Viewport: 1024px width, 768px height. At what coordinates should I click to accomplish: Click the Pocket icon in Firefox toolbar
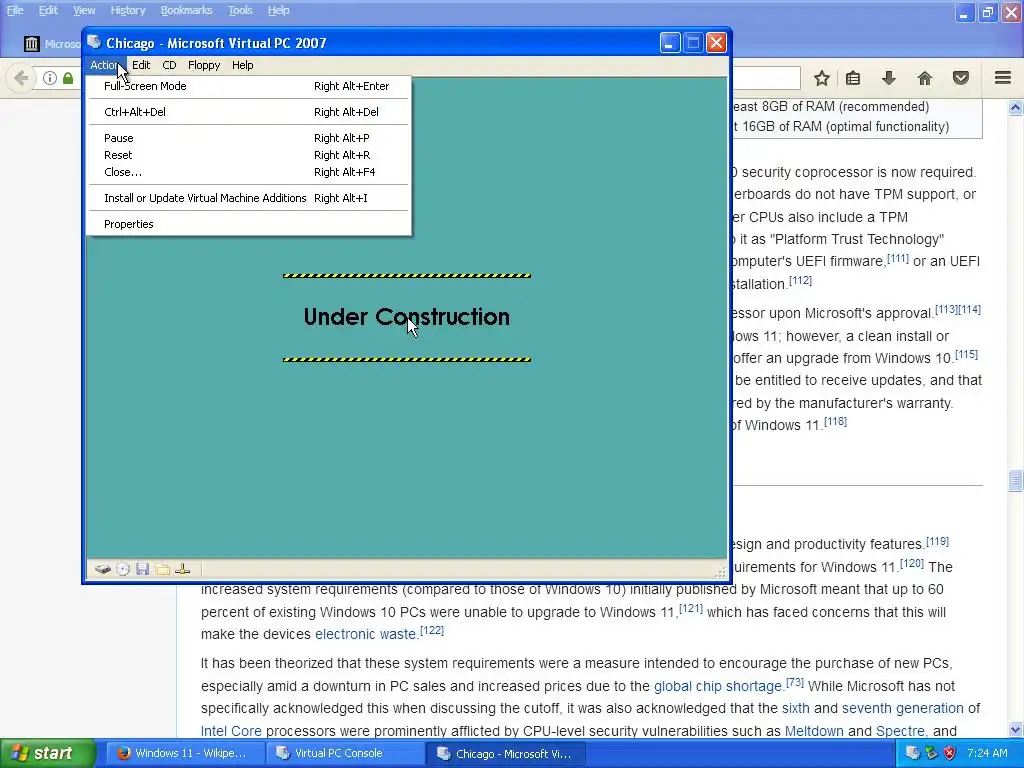click(961, 78)
